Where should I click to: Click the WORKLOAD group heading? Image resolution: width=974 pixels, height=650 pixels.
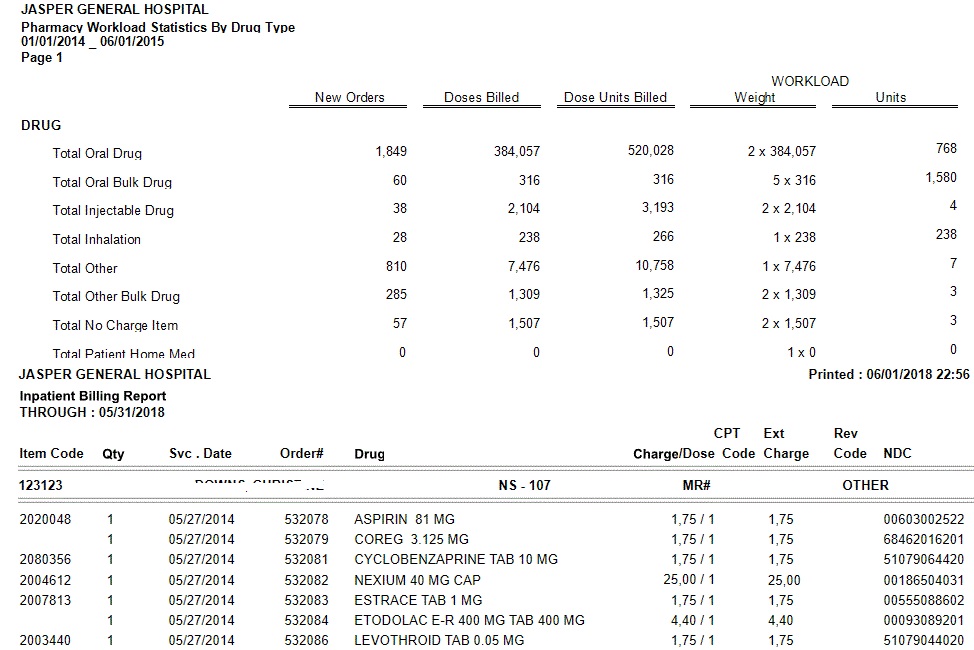(810, 81)
